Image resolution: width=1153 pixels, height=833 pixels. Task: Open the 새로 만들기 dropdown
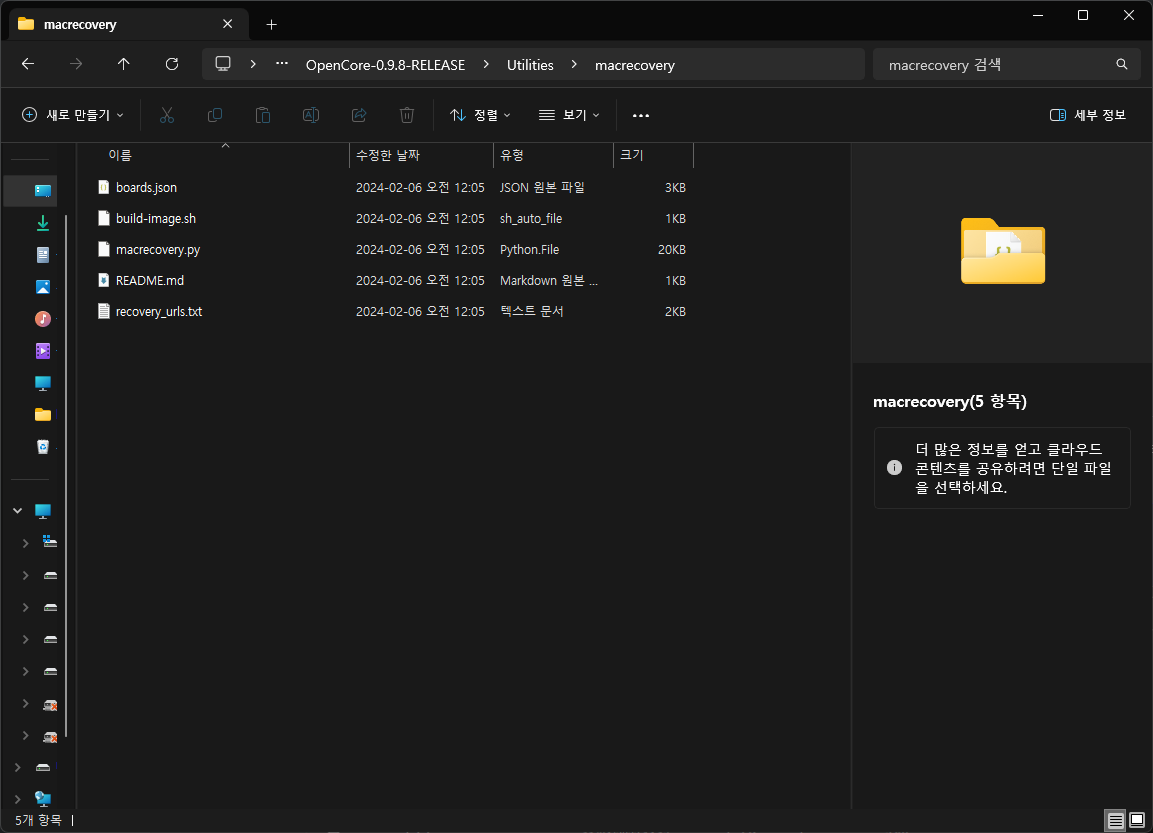click(72, 115)
